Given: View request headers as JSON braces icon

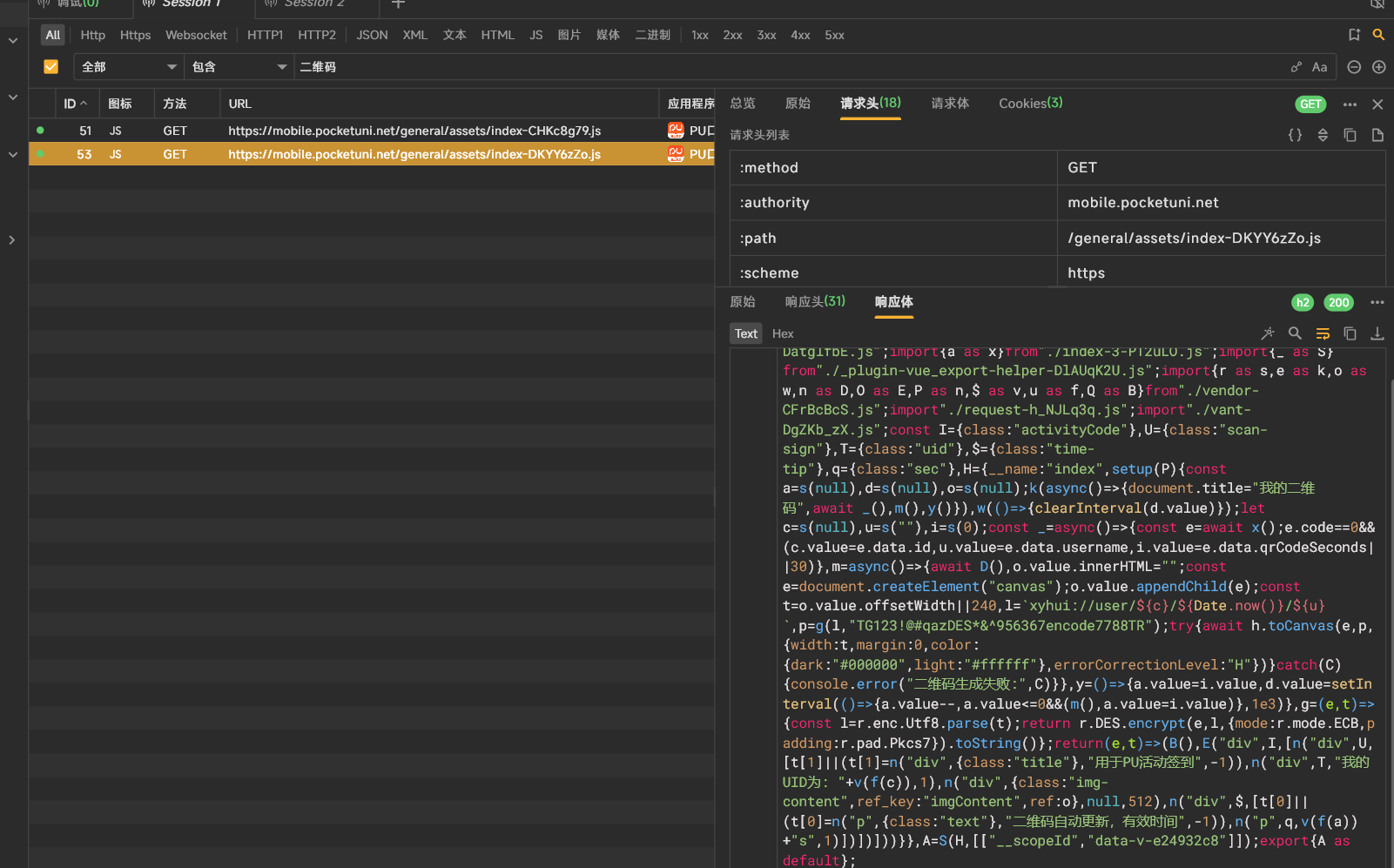Looking at the screenshot, I should coord(1295,135).
